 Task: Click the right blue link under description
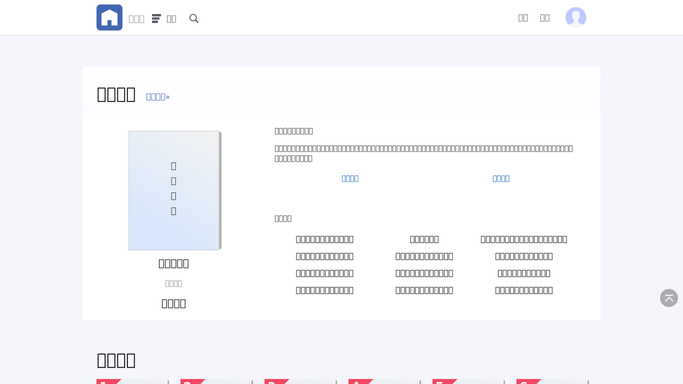[x=501, y=179]
